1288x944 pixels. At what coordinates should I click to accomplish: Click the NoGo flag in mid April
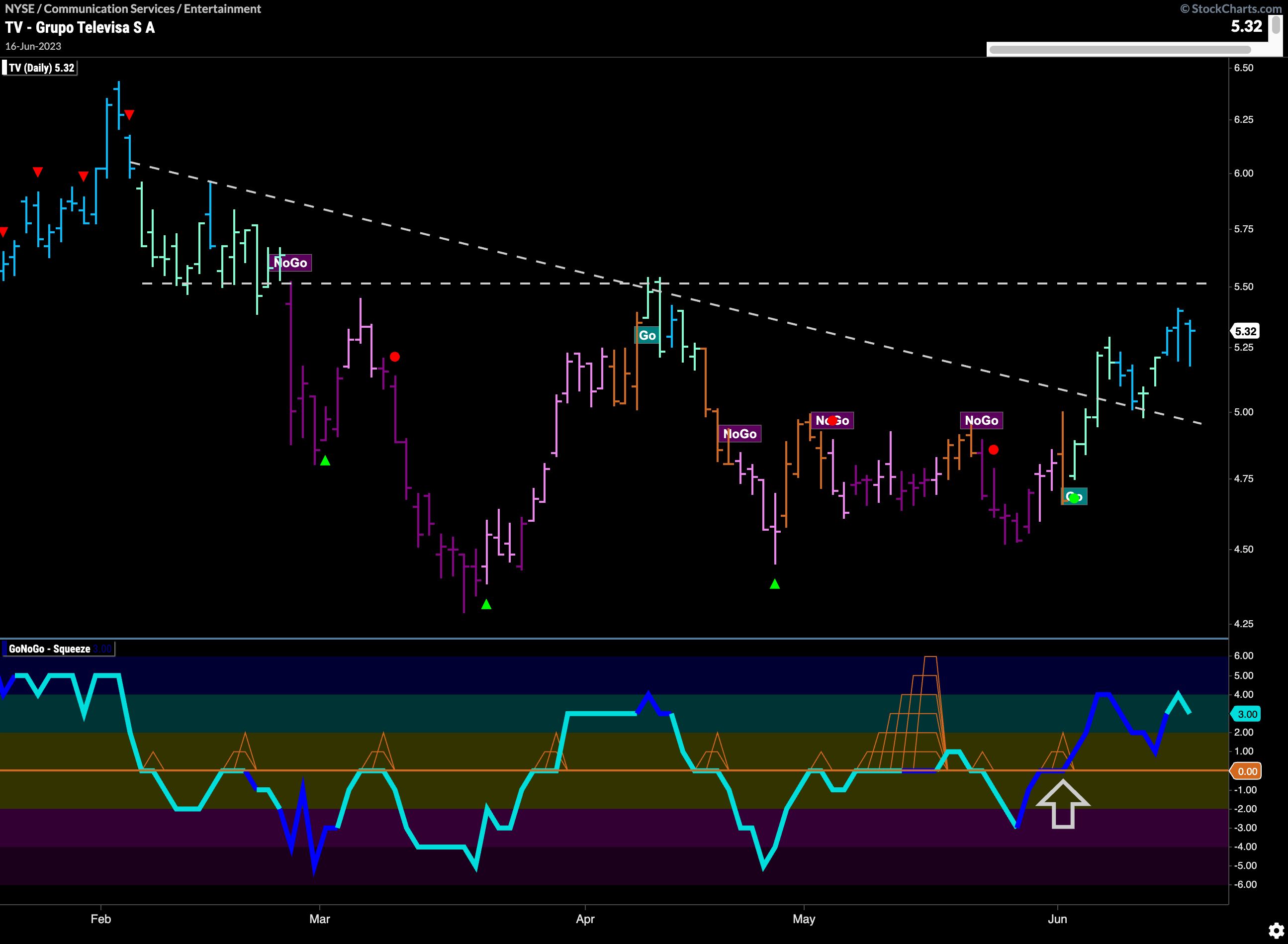(x=739, y=434)
